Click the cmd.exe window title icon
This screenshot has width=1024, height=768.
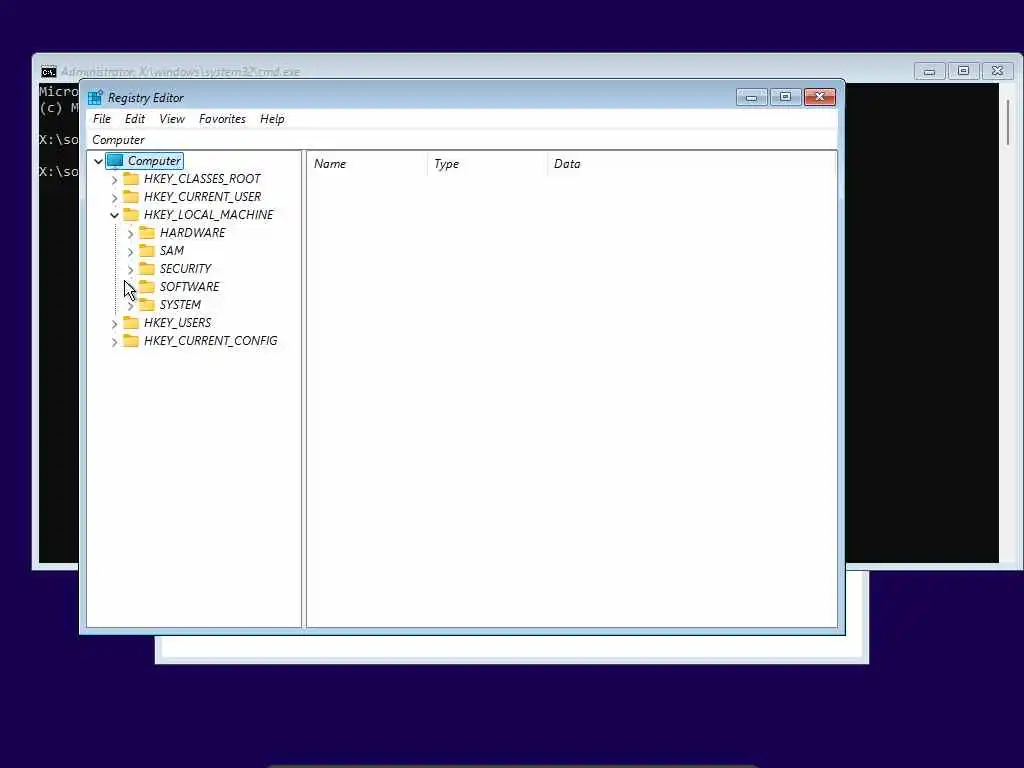(x=49, y=72)
